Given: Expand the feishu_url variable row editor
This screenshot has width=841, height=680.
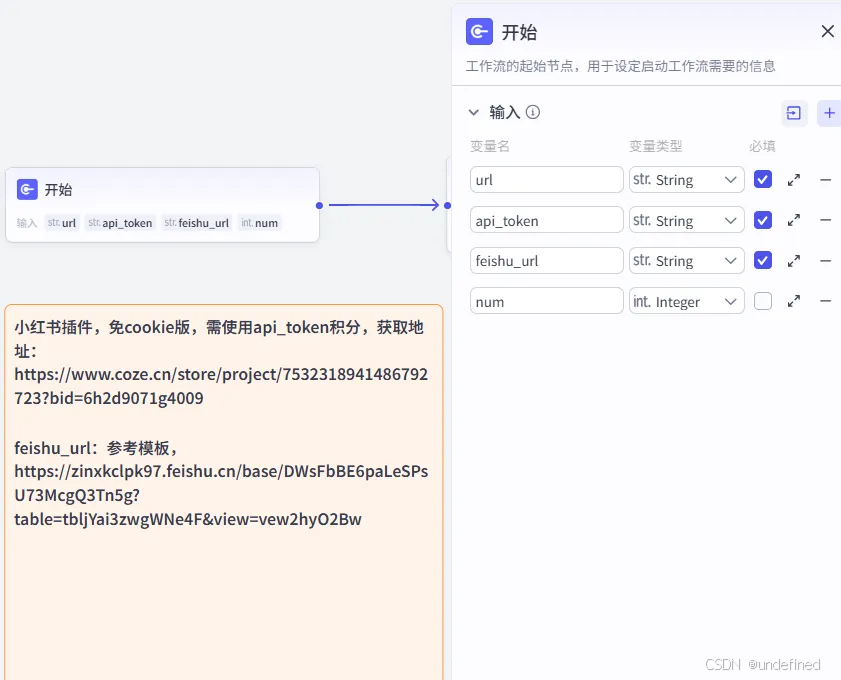Looking at the screenshot, I should tap(794, 261).
